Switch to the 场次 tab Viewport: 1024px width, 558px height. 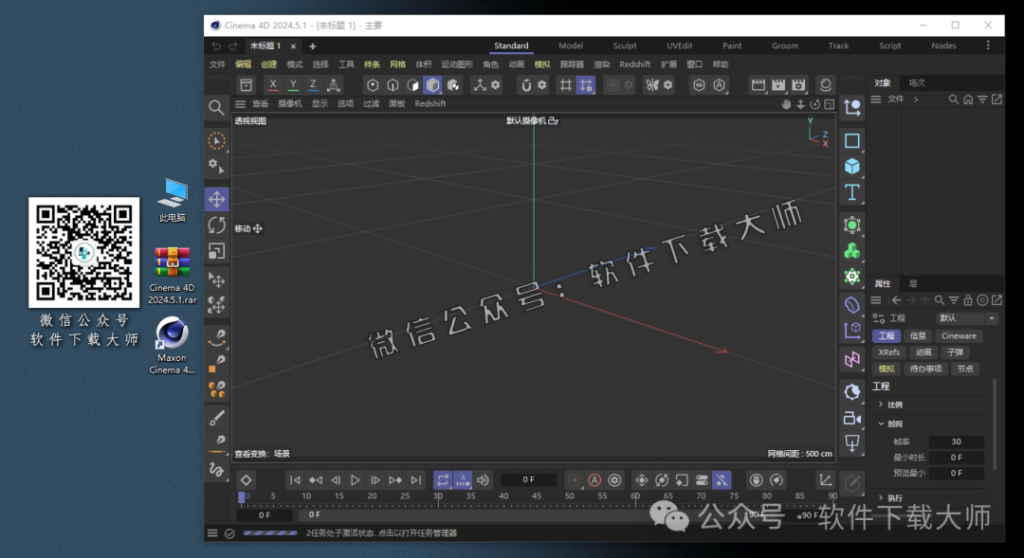[917, 83]
